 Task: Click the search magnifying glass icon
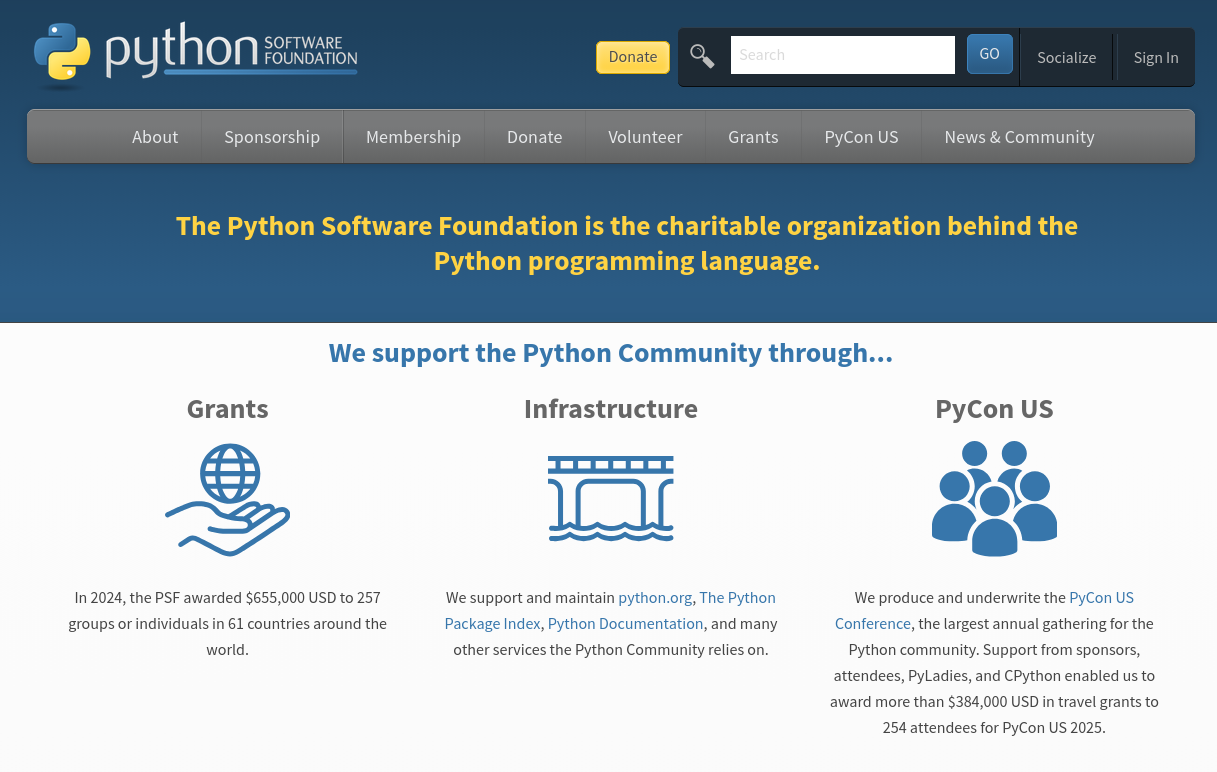(701, 56)
